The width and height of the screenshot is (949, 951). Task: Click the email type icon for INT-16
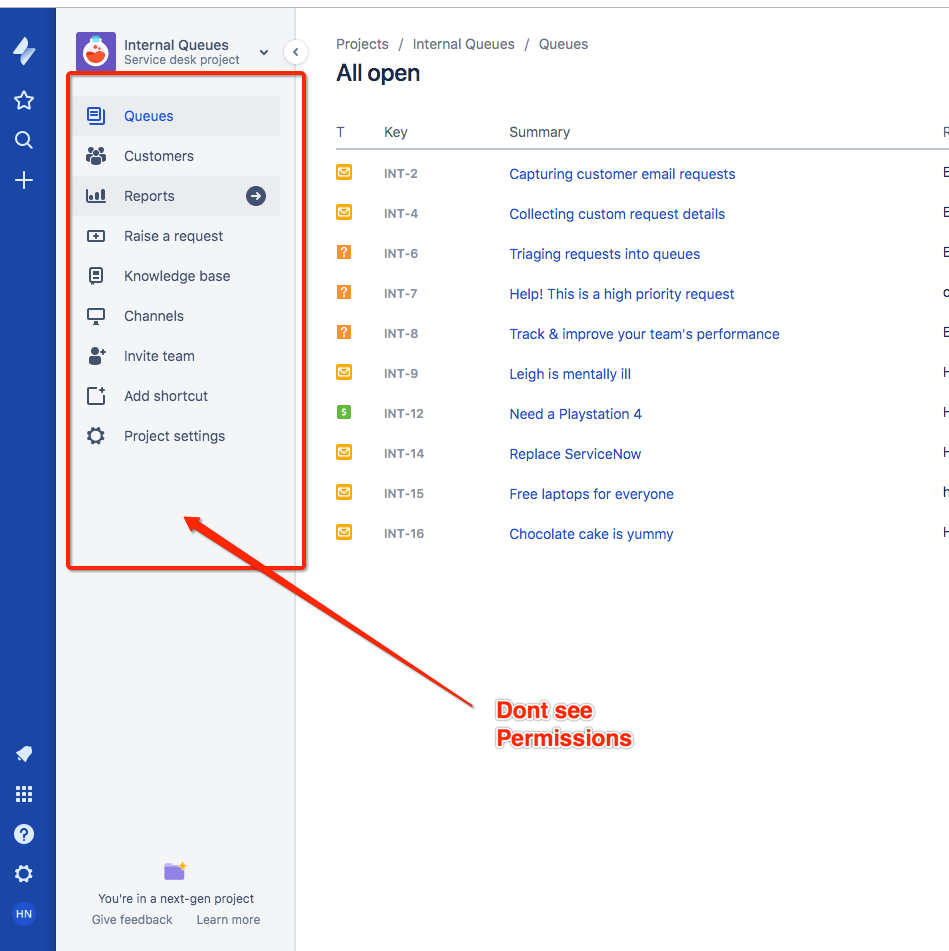344,533
